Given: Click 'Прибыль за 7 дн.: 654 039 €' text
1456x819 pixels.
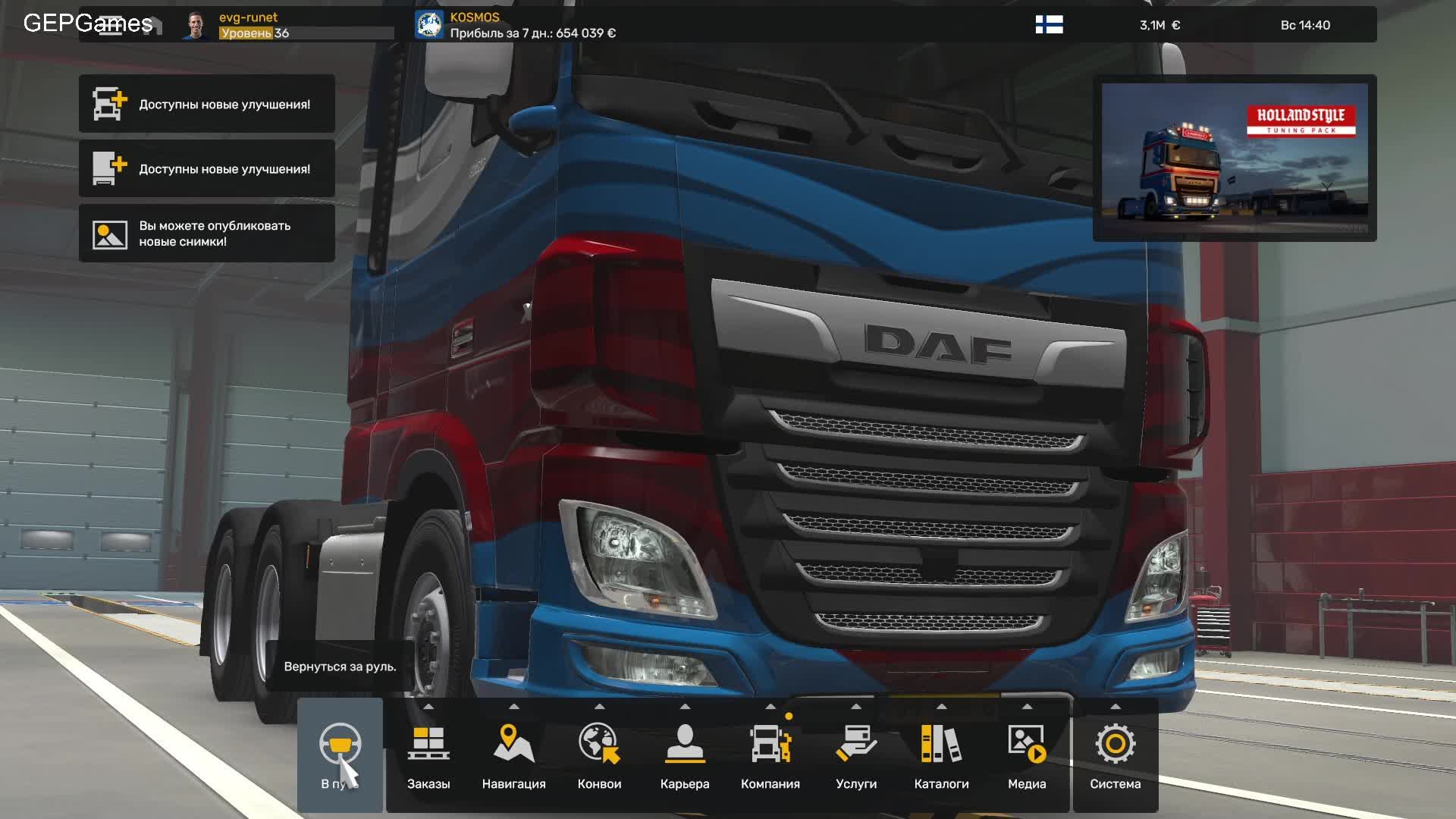Looking at the screenshot, I should pos(533,33).
